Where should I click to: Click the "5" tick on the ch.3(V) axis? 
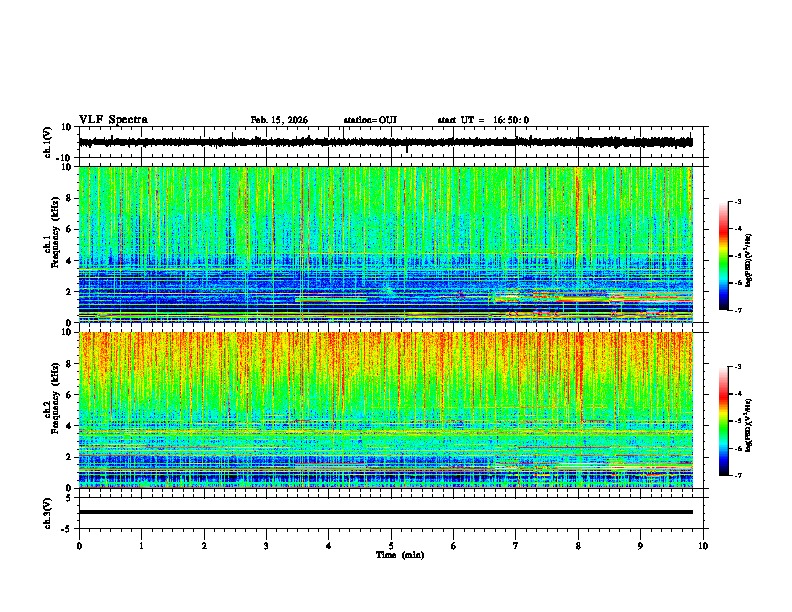[69, 497]
